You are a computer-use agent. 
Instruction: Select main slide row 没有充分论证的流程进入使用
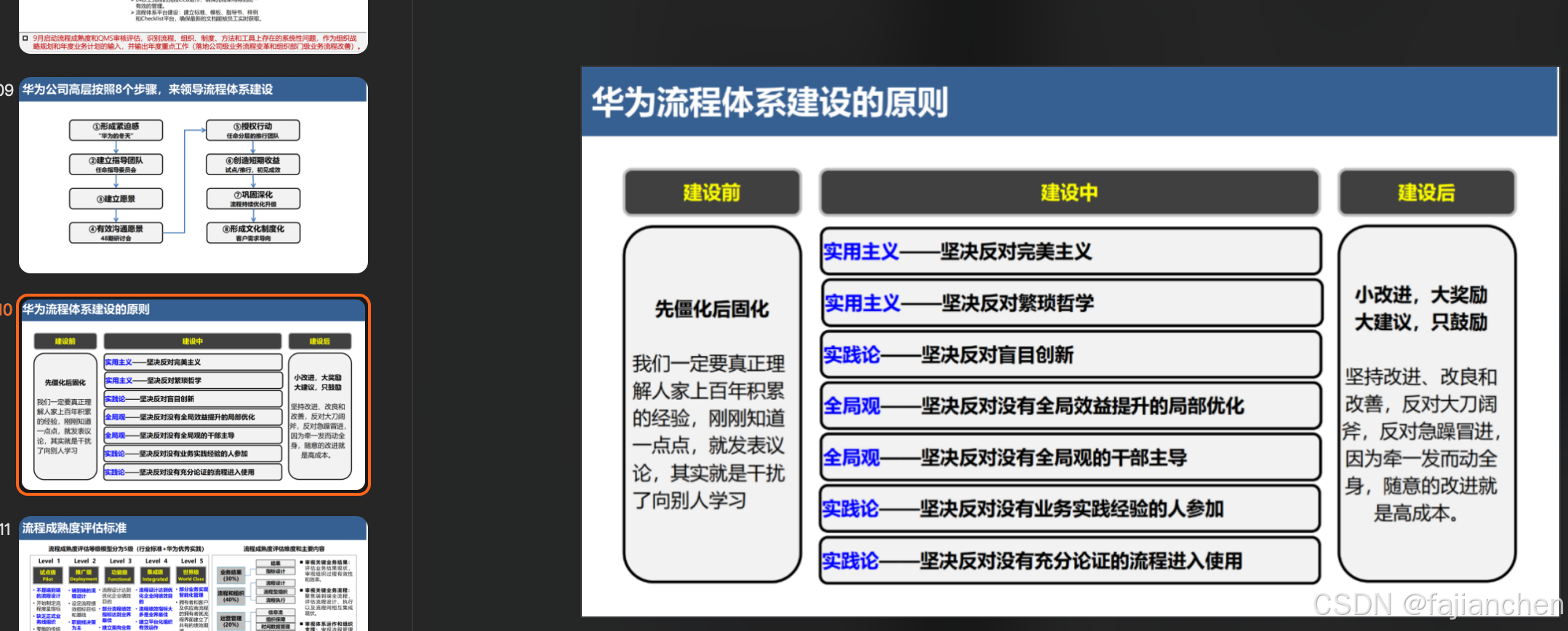pyautogui.click(x=1071, y=560)
